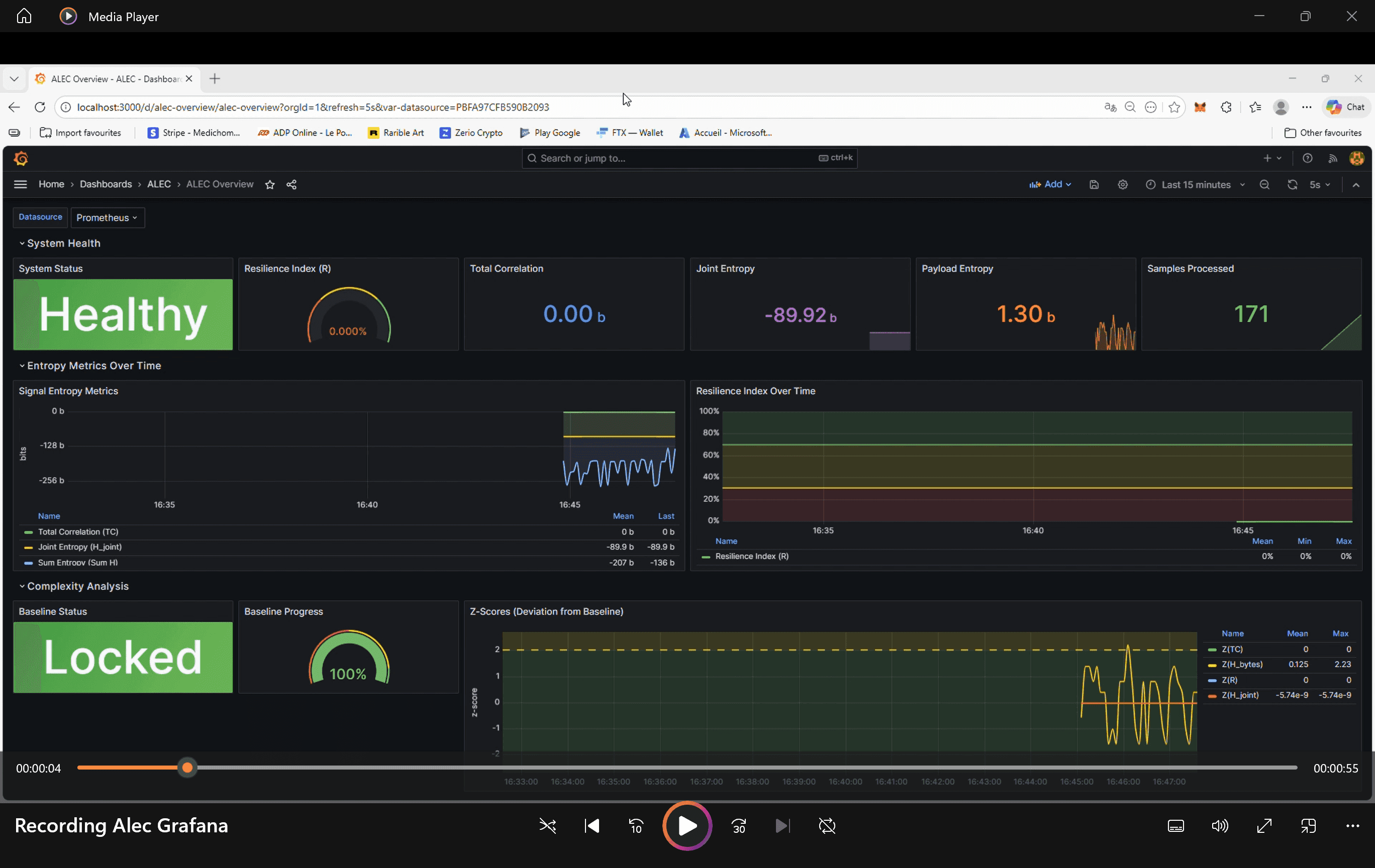
Task: Star the ALEC Overview dashboard
Action: [x=270, y=184]
